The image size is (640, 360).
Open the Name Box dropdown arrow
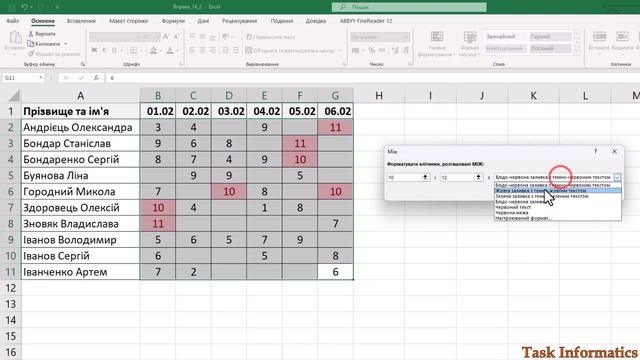40,78
